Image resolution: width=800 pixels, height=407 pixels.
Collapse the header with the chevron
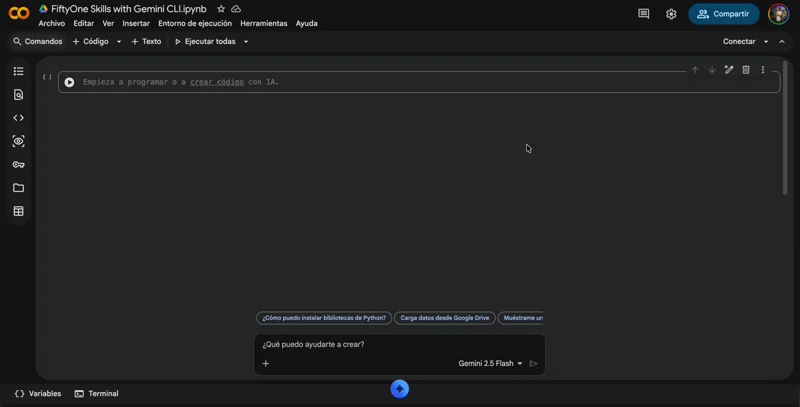tap(782, 42)
